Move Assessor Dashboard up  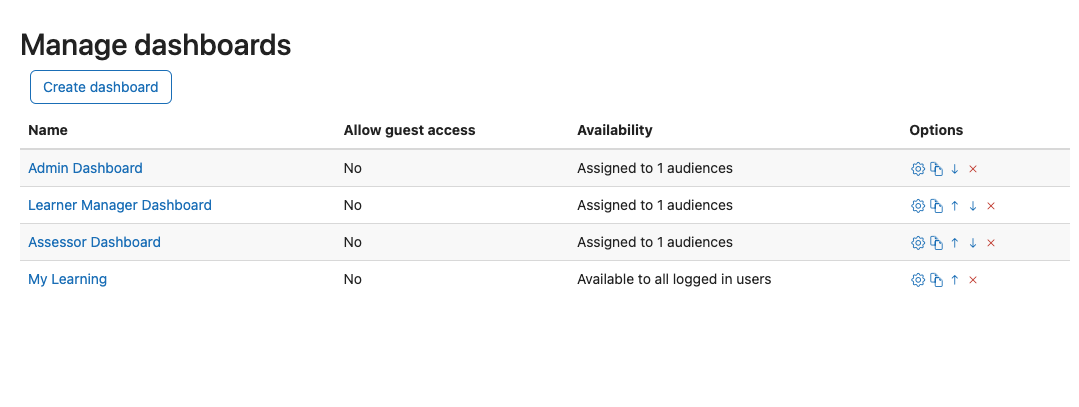tap(954, 242)
